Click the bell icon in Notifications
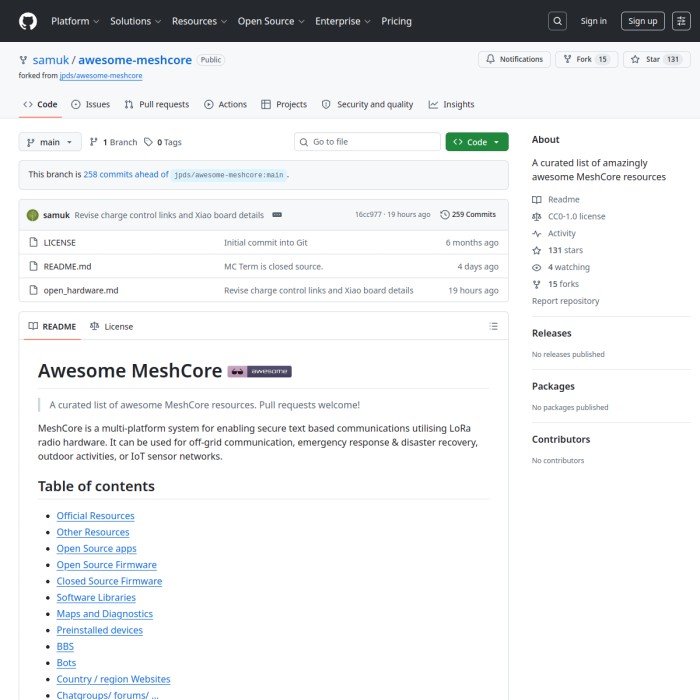Screen dimensions: 700x700 [x=490, y=59]
